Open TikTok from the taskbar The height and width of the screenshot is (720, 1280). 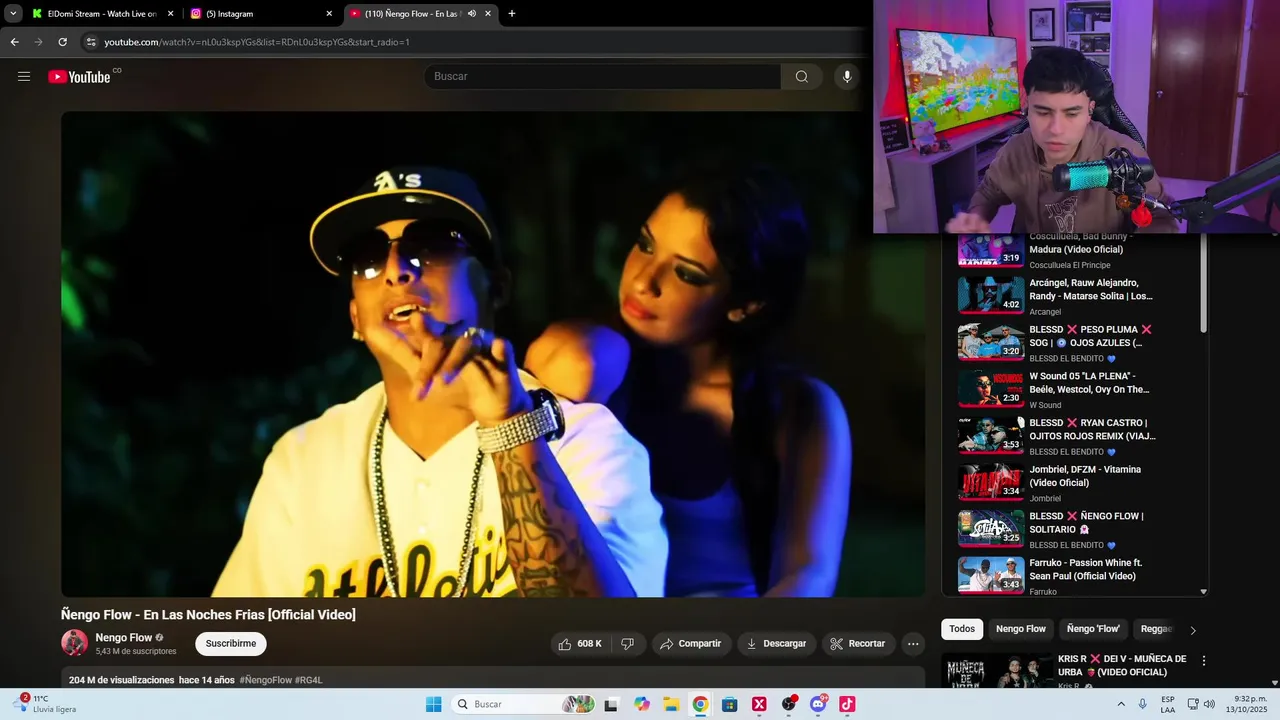[x=847, y=704]
